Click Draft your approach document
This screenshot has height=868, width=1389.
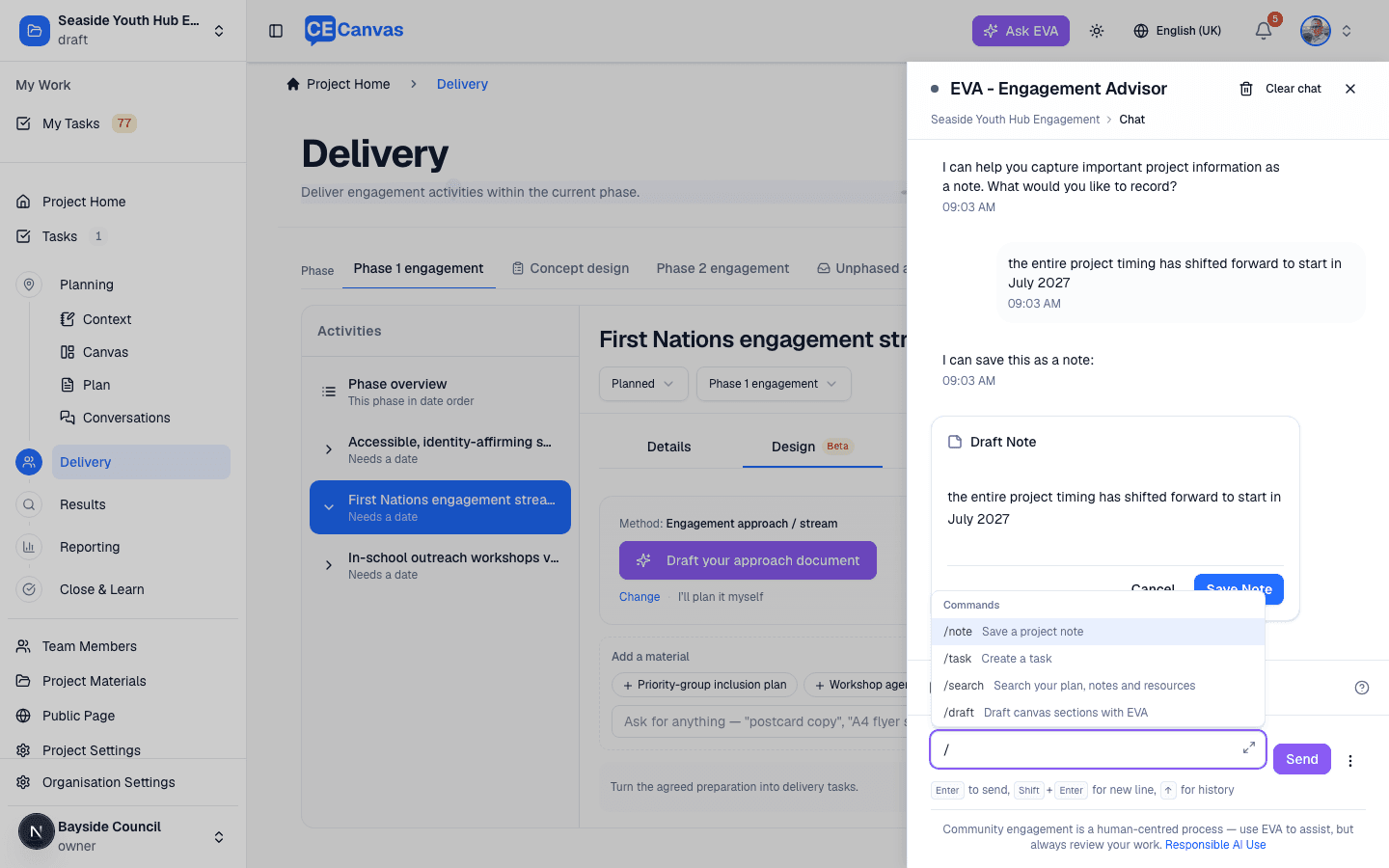point(748,560)
